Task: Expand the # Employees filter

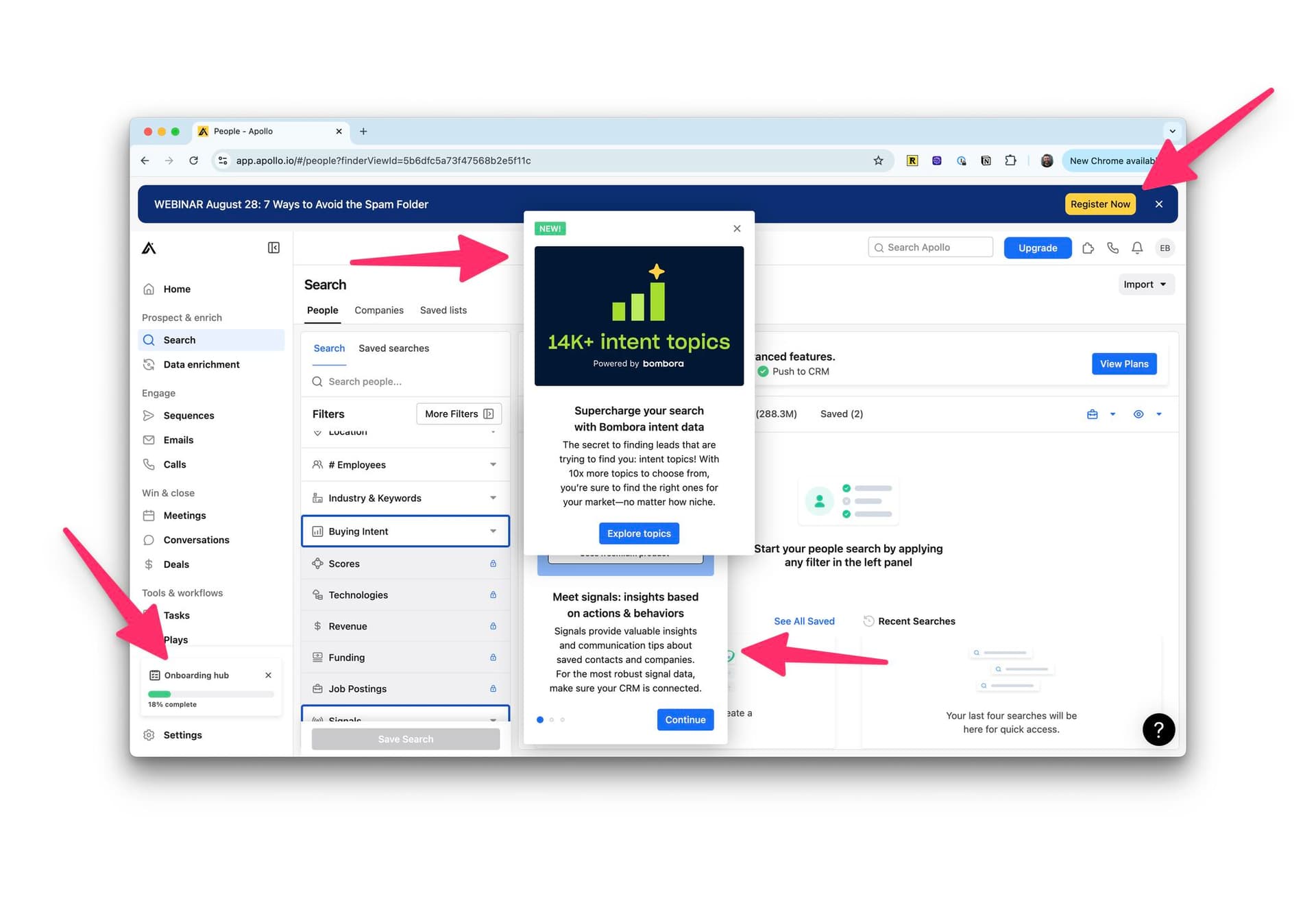Action: coord(405,465)
